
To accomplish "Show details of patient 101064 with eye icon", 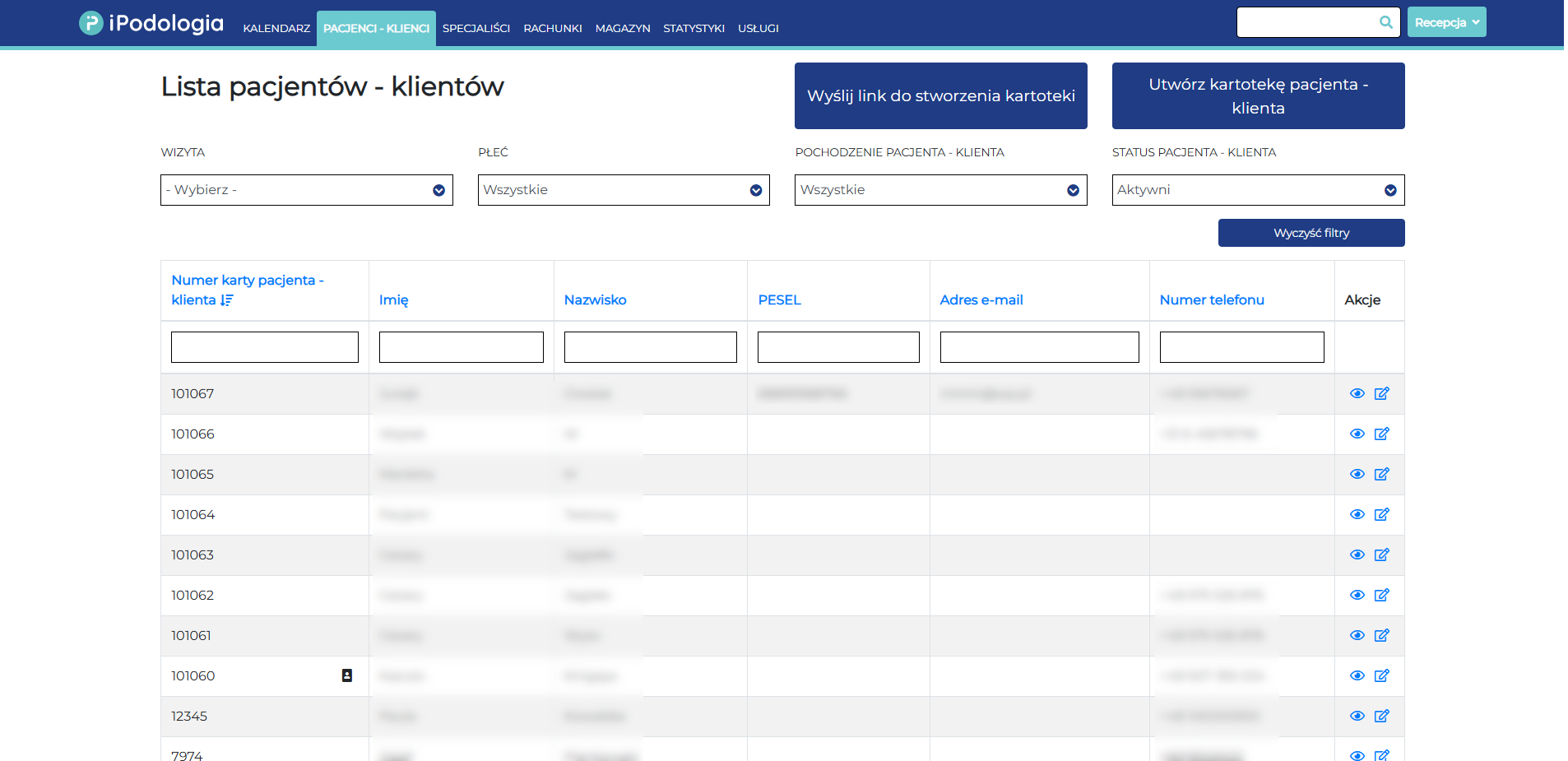I will (x=1357, y=514).
